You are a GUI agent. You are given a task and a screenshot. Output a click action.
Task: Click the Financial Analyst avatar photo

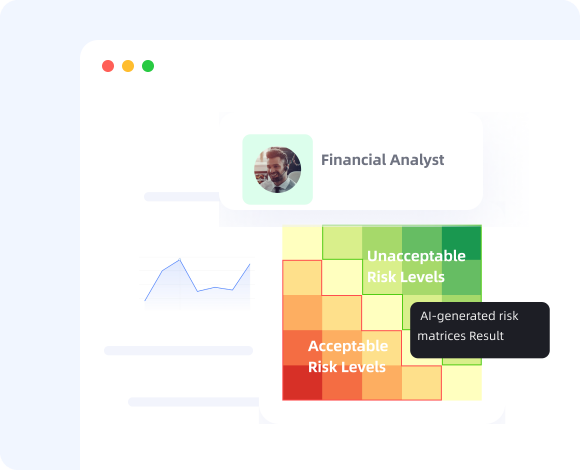pos(277,170)
